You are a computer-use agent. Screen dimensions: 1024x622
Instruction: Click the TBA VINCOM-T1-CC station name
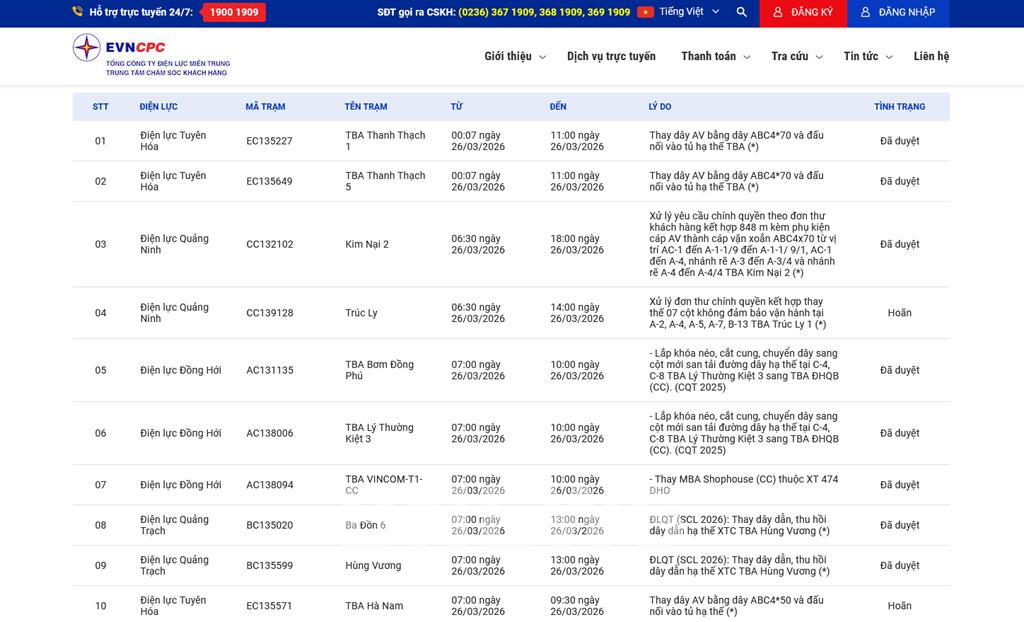(383, 485)
